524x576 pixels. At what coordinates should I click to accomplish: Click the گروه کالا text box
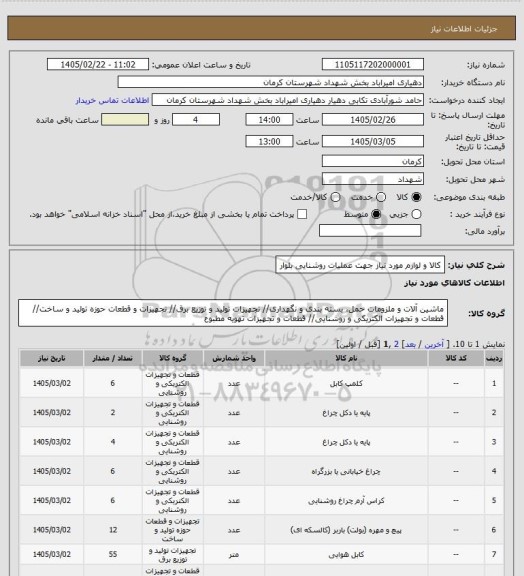pos(233,313)
